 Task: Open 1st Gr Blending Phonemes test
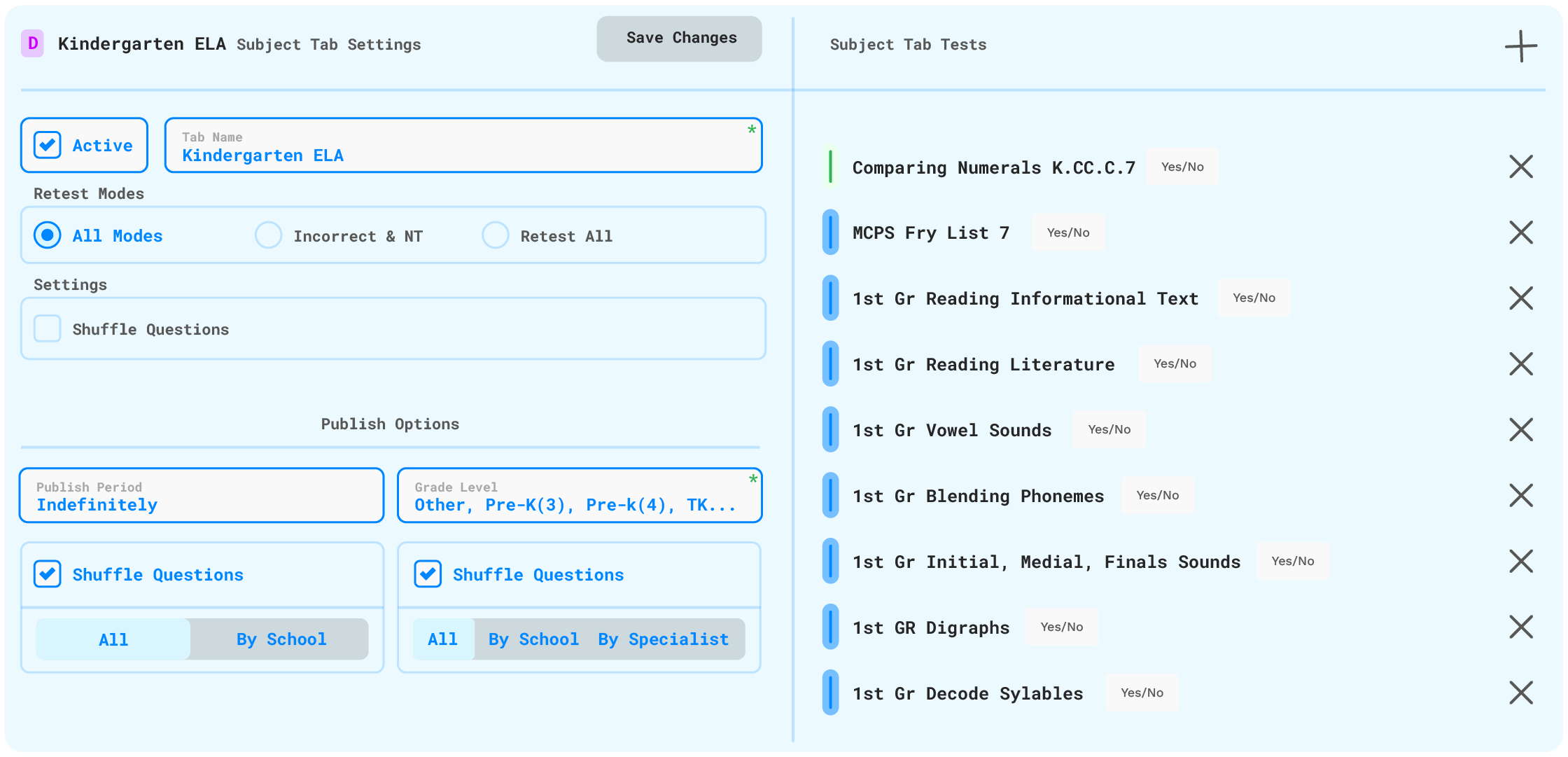(978, 496)
